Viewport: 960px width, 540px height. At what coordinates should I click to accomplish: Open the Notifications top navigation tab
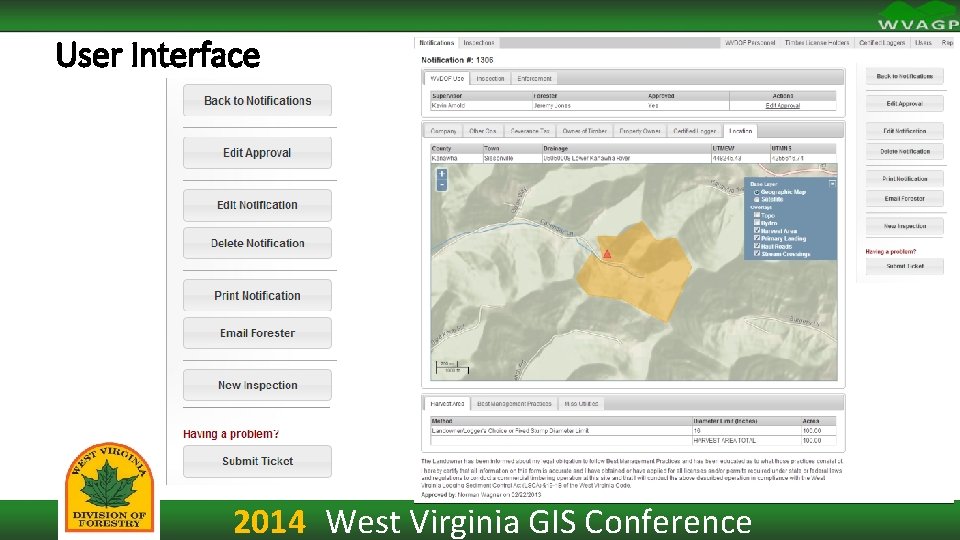[437, 43]
